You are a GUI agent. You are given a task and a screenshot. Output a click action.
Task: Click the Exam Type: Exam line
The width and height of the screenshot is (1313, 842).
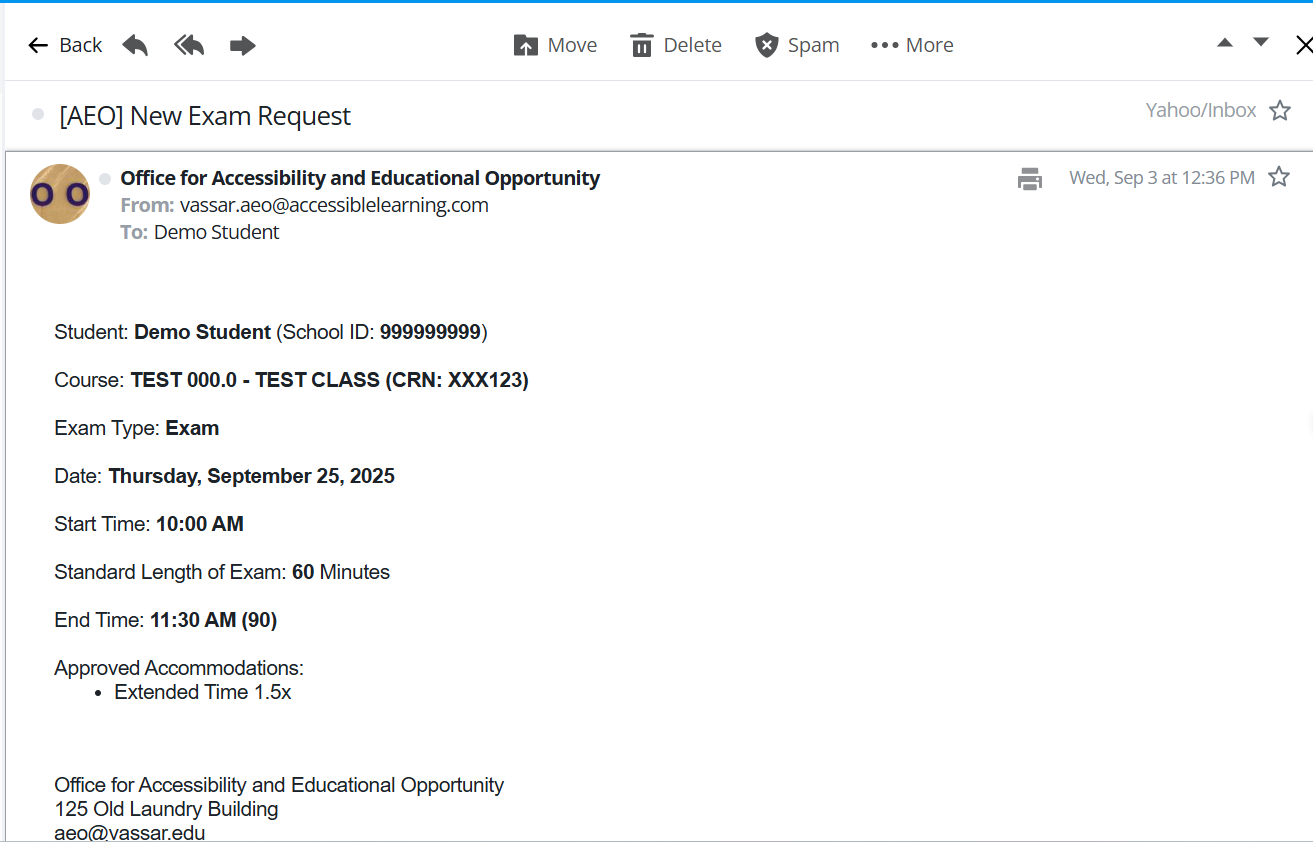point(137,428)
